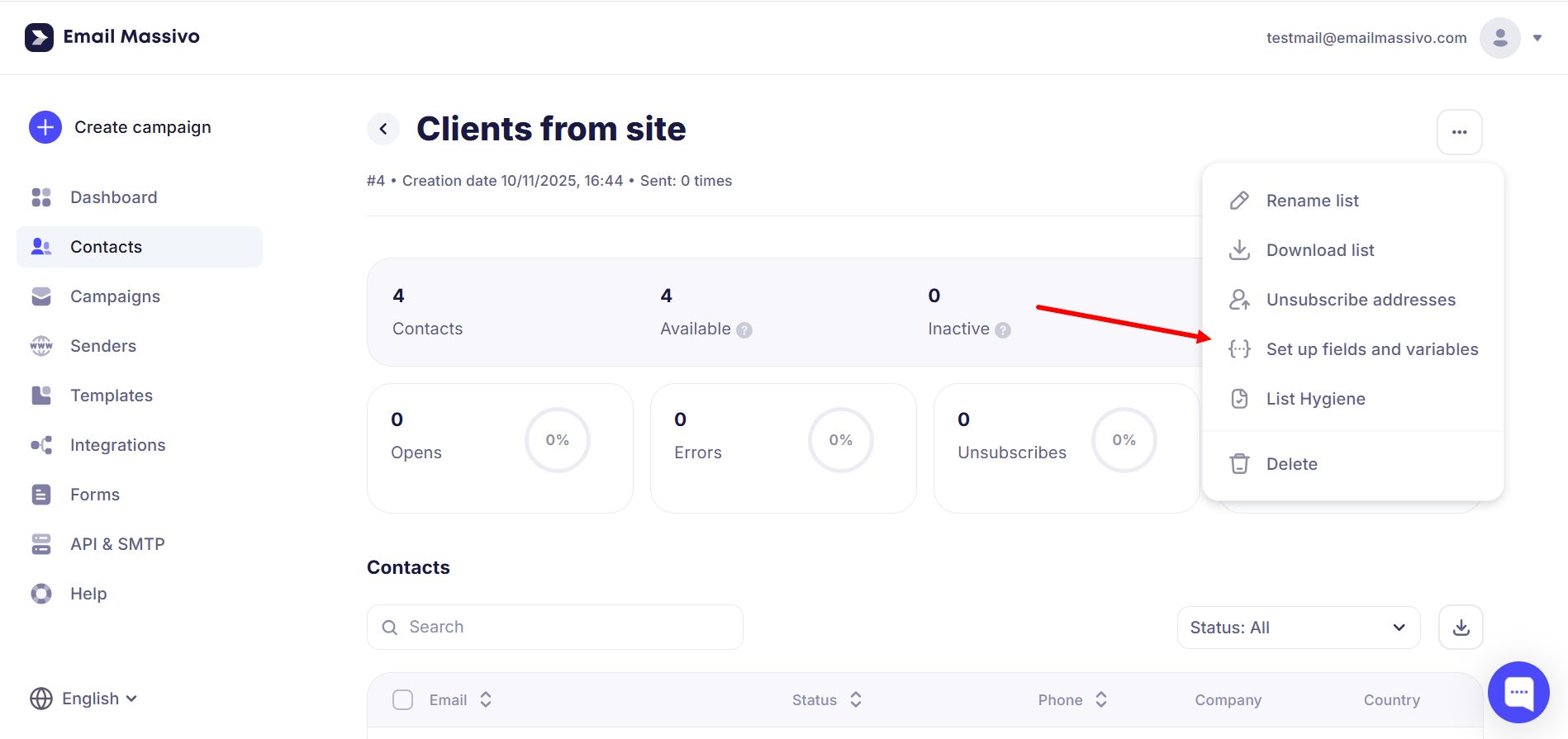The width and height of the screenshot is (1568, 739).
Task: Select Set up fields and variables
Action: coord(1371,349)
